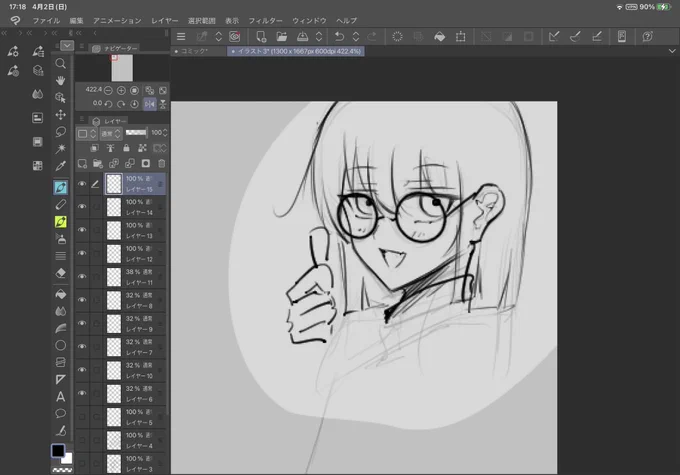Hide layer レイヤー 12 with eye icon
This screenshot has width=680, height=475.
82,254
